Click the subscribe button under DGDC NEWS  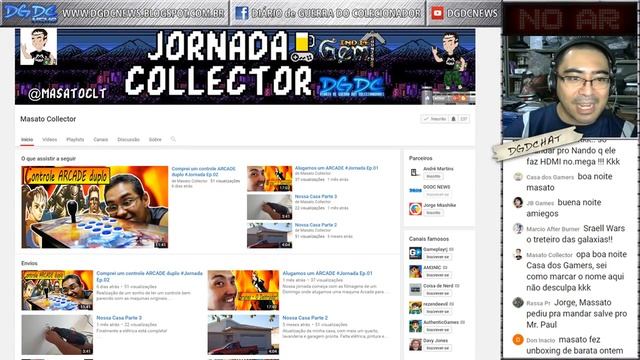point(437,195)
